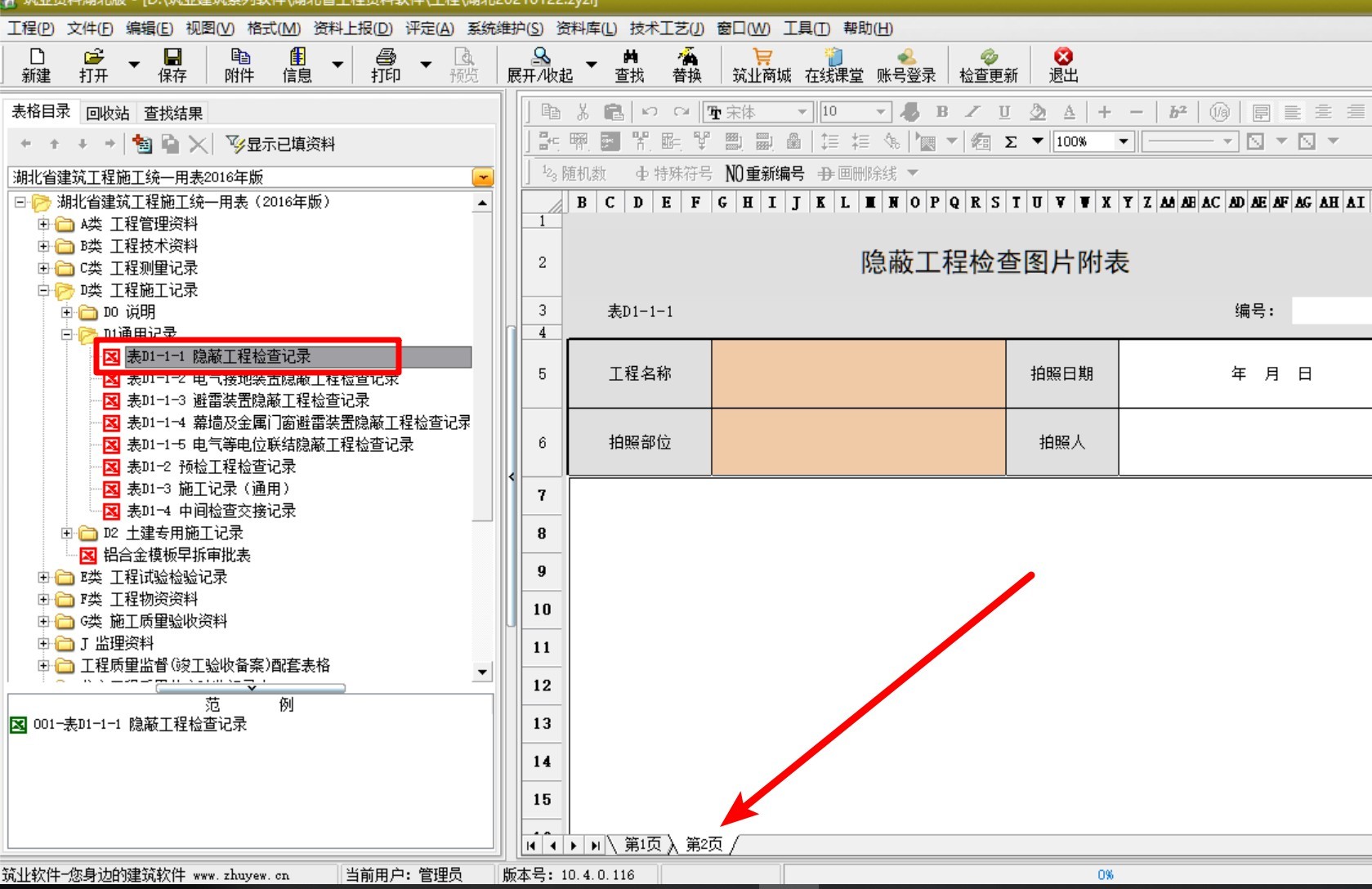Screen dimensions: 1372x889
Task: Click the red 退出 exit icon
Action: tap(1063, 65)
